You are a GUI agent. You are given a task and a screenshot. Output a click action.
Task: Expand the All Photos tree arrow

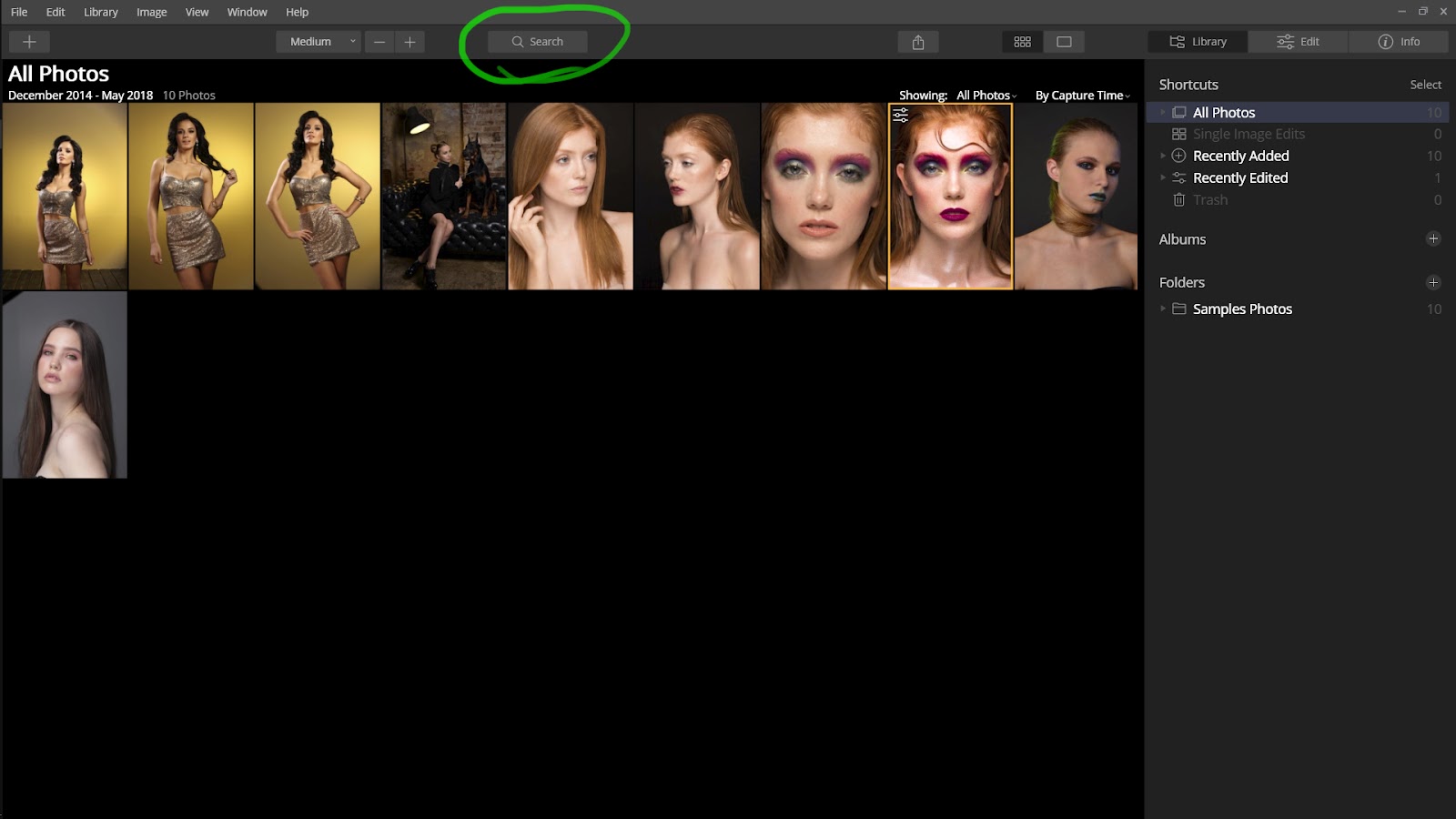pyautogui.click(x=1162, y=112)
